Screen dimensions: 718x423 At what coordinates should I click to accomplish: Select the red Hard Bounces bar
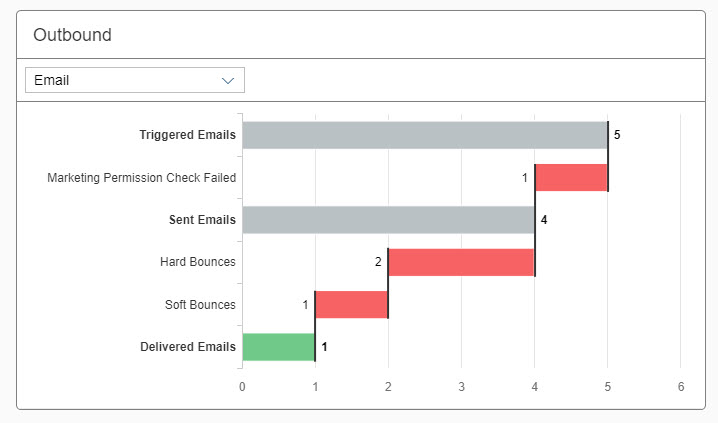point(461,262)
